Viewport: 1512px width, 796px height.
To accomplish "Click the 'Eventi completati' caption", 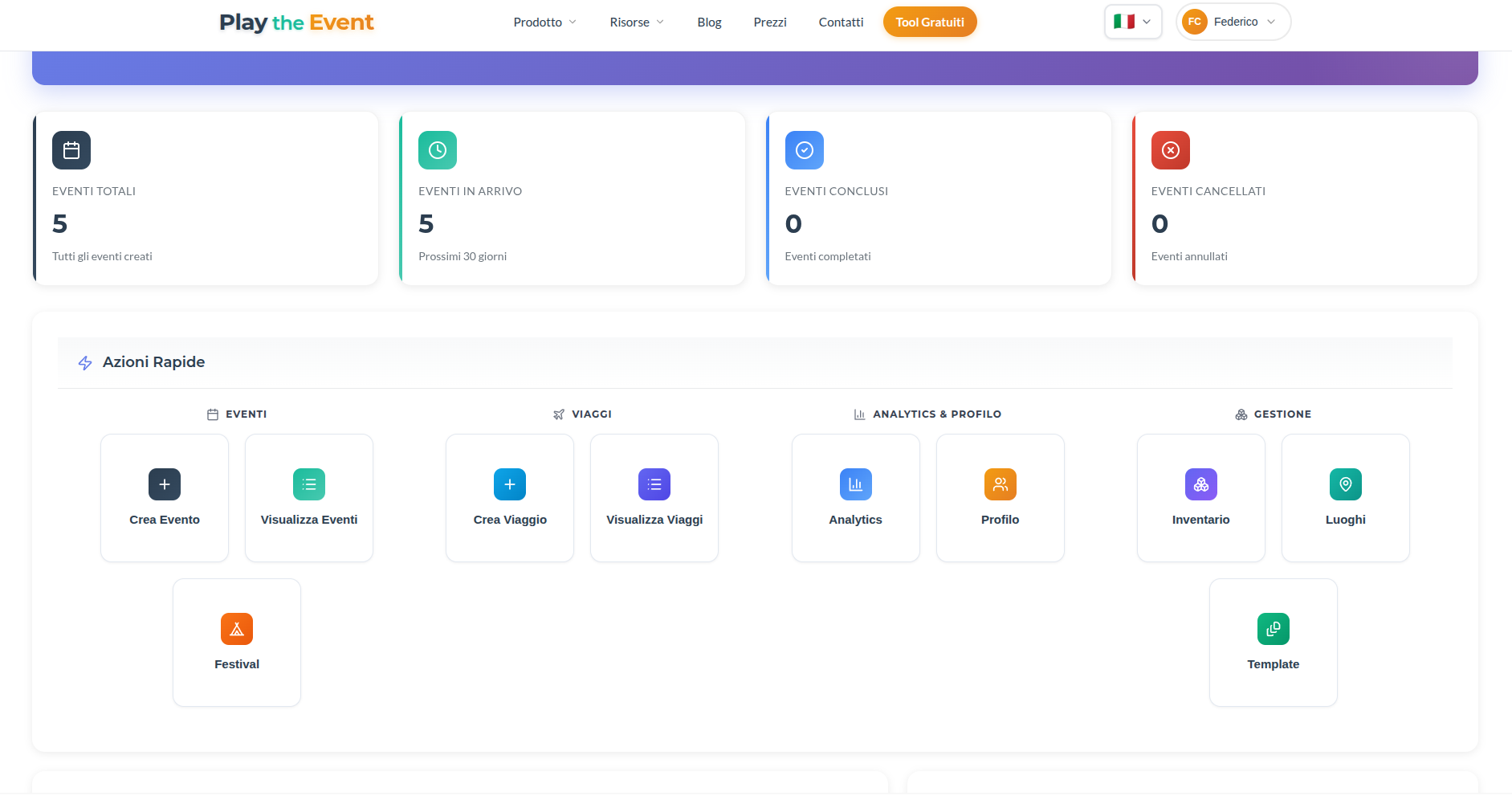I will coord(828,256).
